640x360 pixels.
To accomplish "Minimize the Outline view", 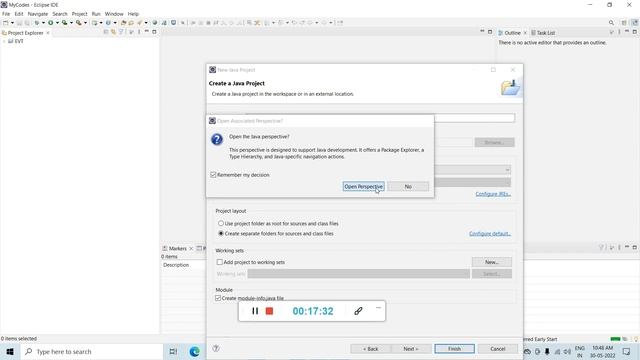I will point(627,31).
